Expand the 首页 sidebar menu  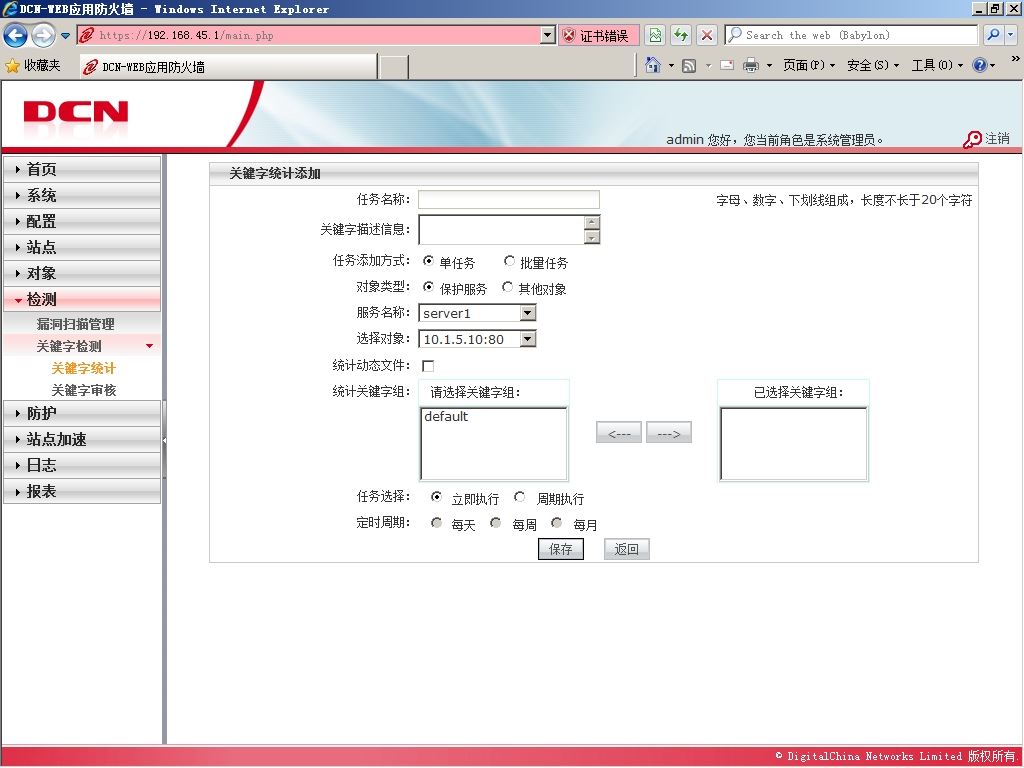[x=82, y=169]
